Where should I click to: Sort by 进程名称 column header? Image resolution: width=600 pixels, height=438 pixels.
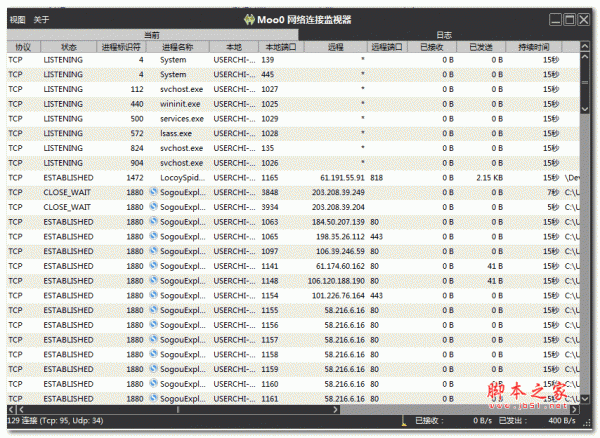(178, 47)
